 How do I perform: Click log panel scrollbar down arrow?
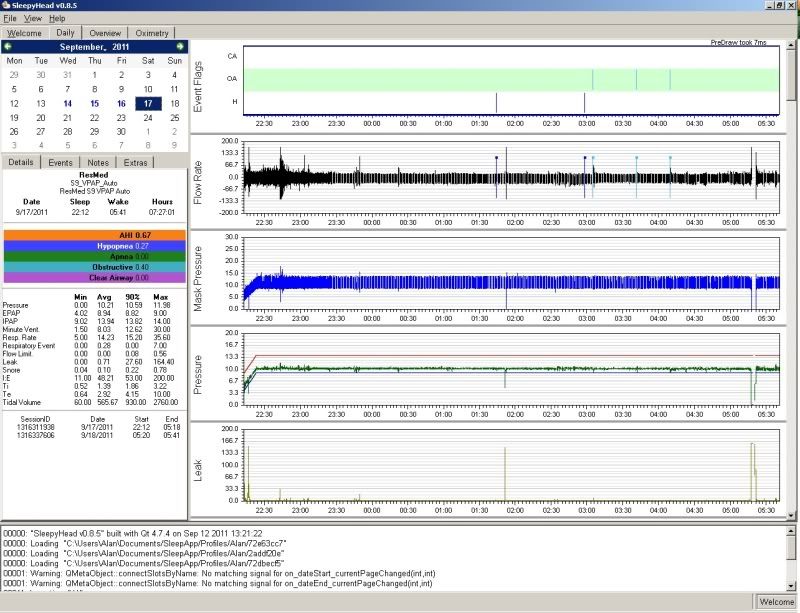click(791, 586)
